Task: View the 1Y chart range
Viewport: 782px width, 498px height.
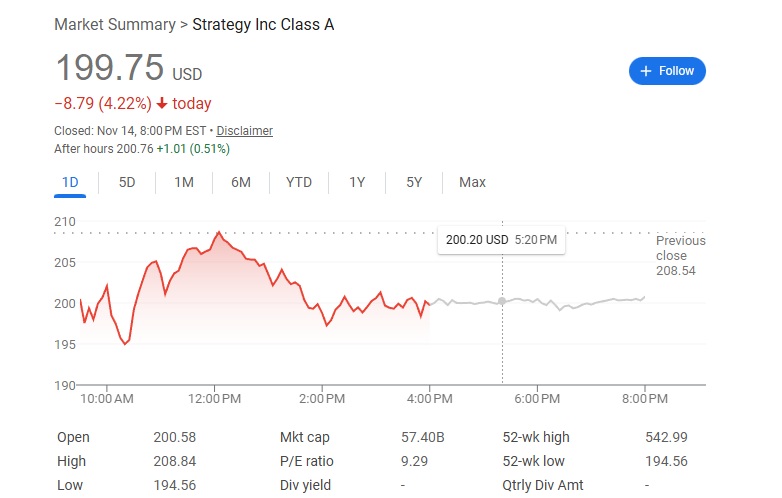Action: click(357, 182)
